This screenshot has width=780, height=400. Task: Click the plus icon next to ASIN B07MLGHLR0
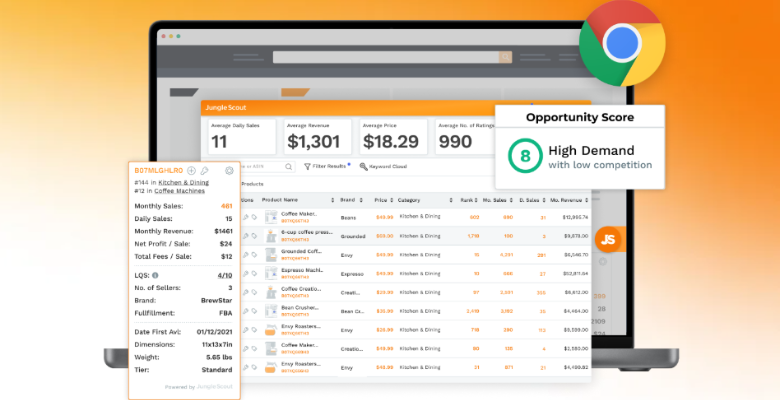192,171
